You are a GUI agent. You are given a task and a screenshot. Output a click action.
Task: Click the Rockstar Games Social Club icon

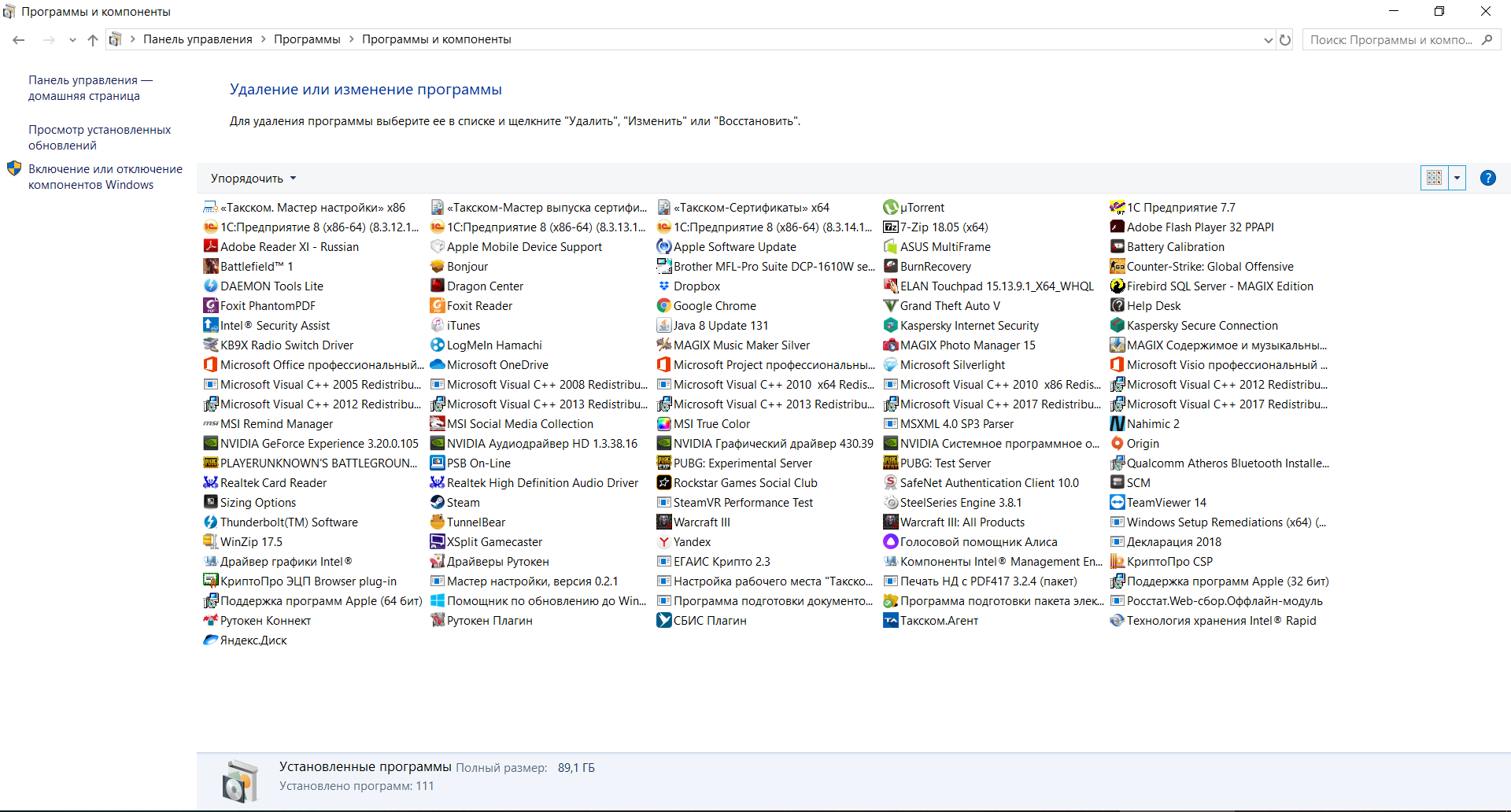pos(664,483)
